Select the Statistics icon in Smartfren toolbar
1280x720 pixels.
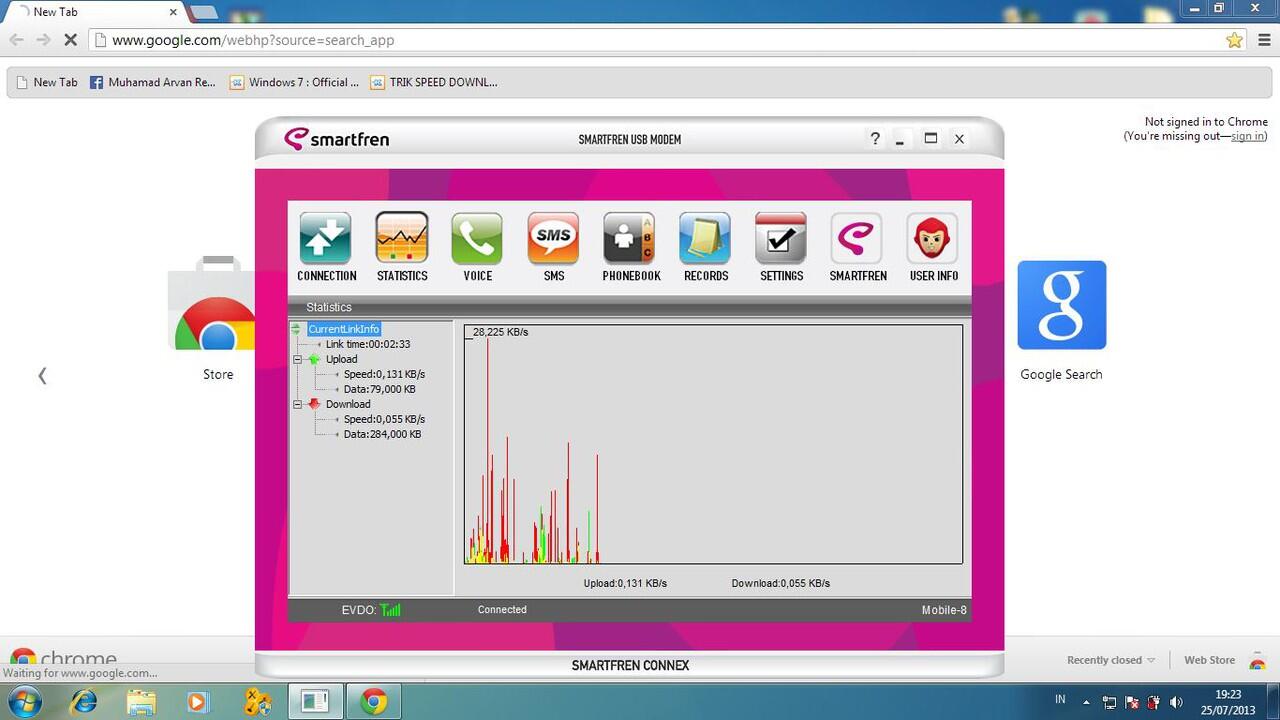(402, 239)
